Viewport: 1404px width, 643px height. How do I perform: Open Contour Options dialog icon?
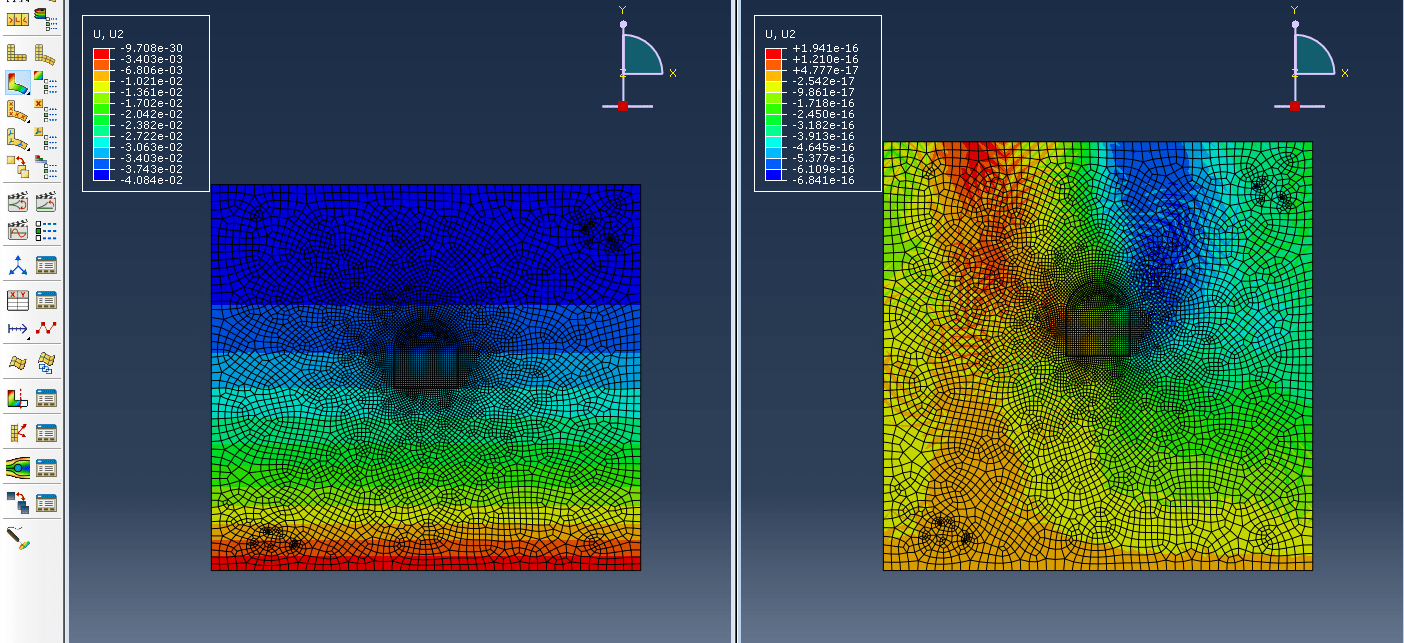tap(45, 82)
